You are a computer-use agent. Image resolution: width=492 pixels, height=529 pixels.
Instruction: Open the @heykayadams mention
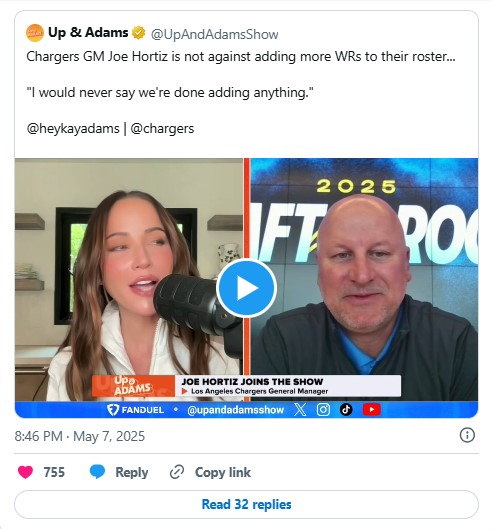pyautogui.click(x=73, y=129)
